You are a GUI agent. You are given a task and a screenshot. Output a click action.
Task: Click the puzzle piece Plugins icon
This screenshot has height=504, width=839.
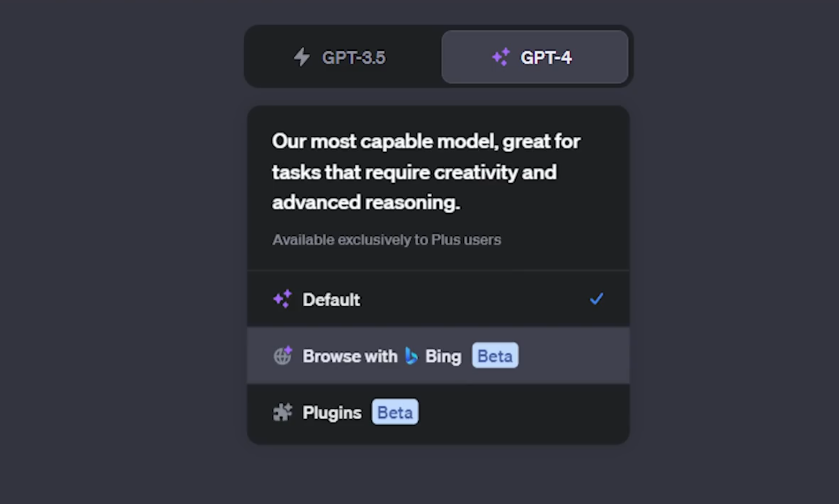pyautogui.click(x=282, y=412)
